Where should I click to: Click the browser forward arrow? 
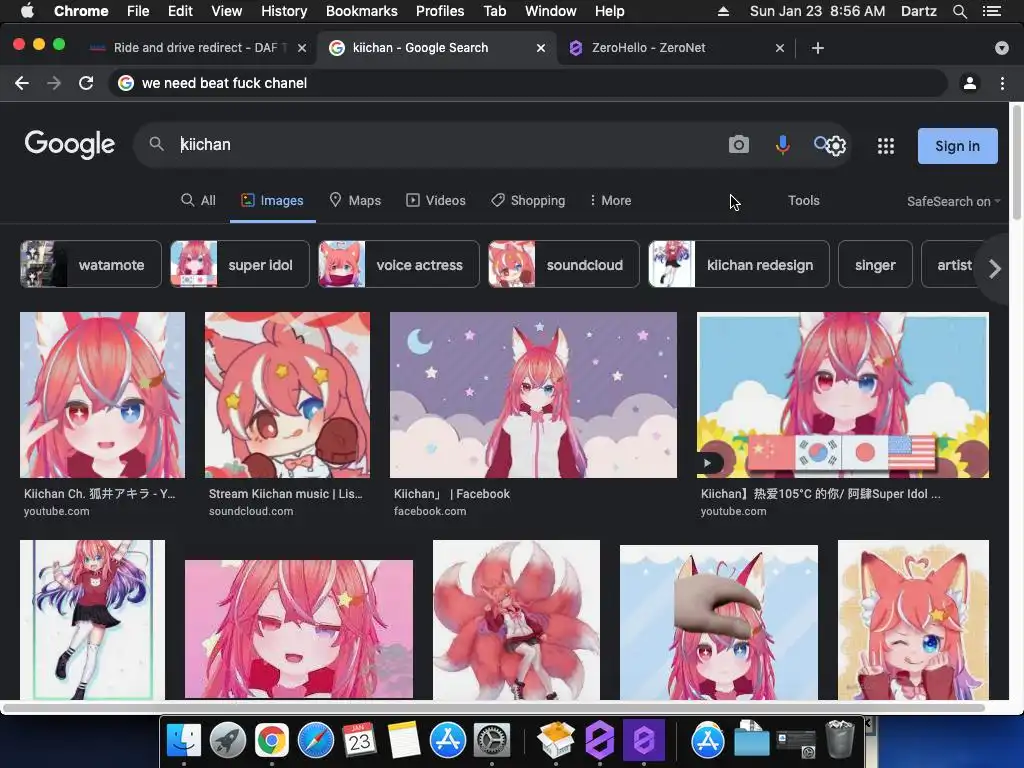click(54, 83)
